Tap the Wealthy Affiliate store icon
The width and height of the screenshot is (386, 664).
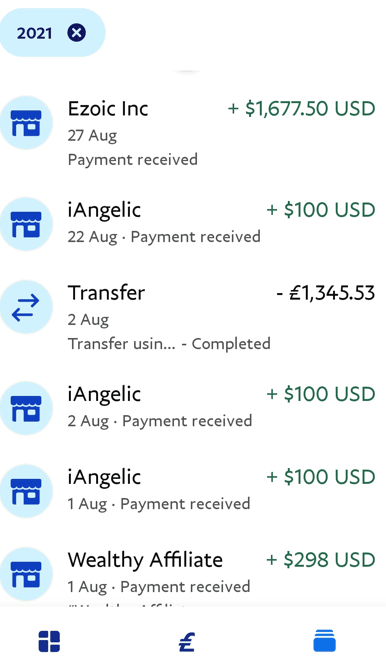(x=26, y=574)
